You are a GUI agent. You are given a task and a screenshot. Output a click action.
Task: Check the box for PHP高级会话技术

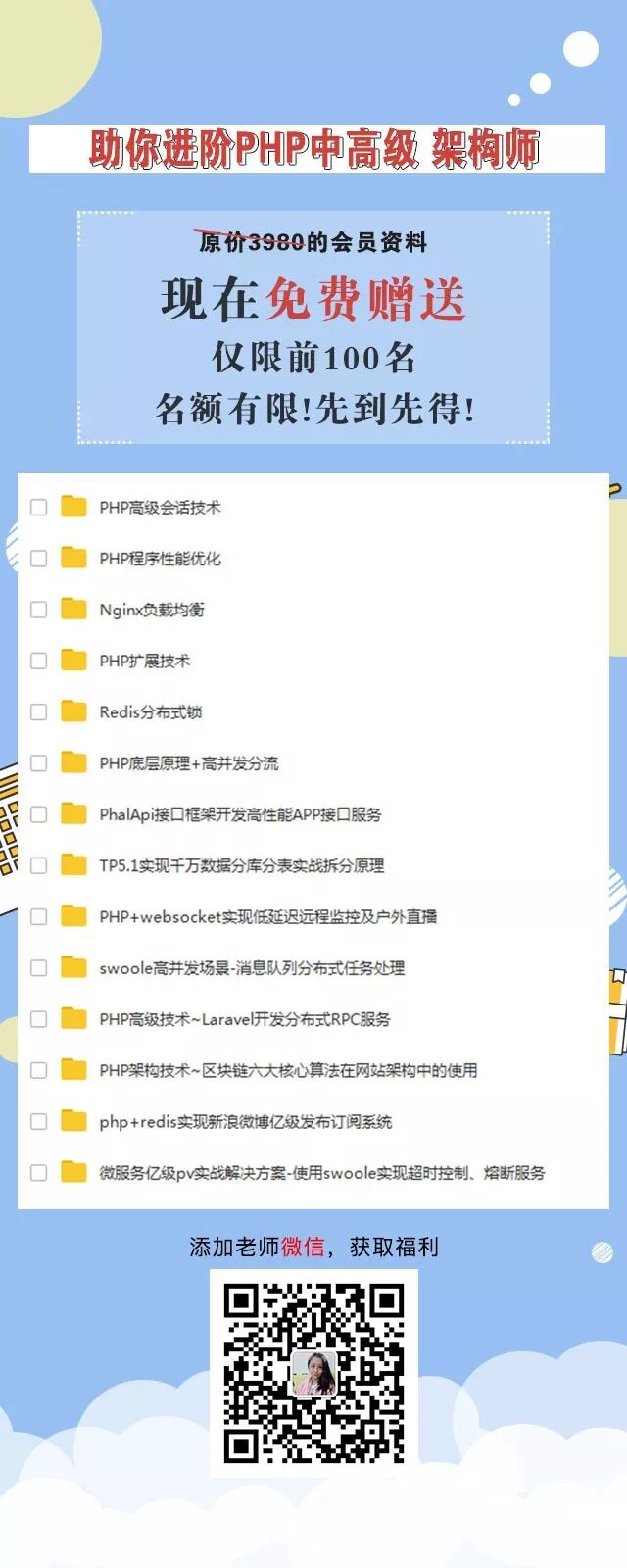coord(39,507)
